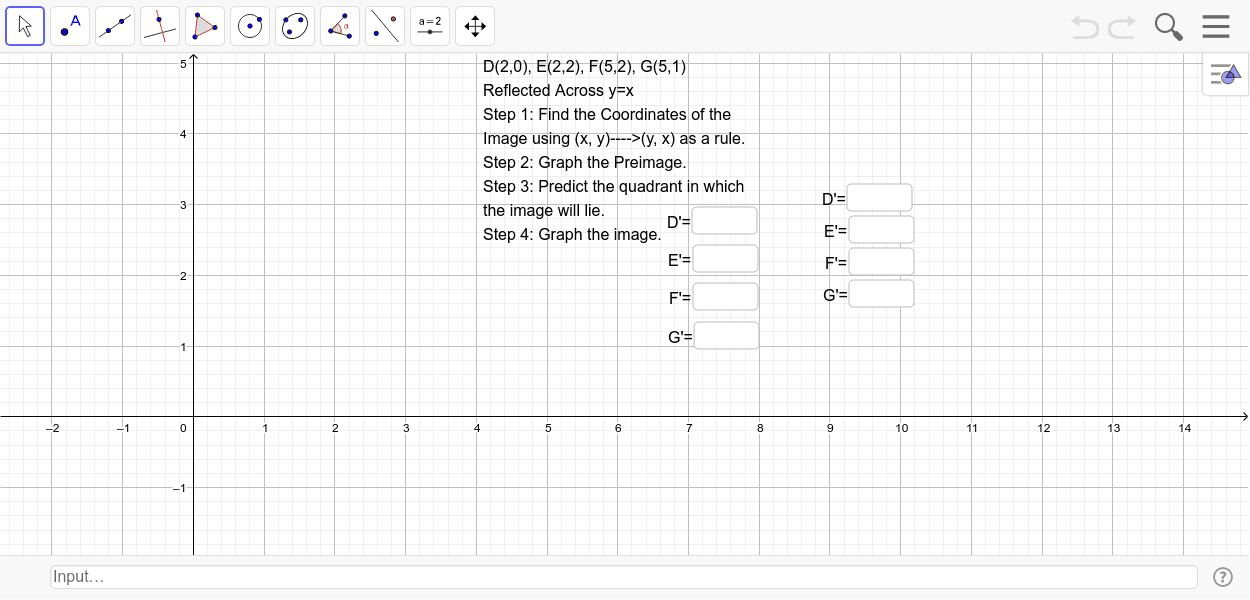Select the Ellipse tool
Image resolution: width=1250 pixels, height=600 pixels.
pos(295,26)
